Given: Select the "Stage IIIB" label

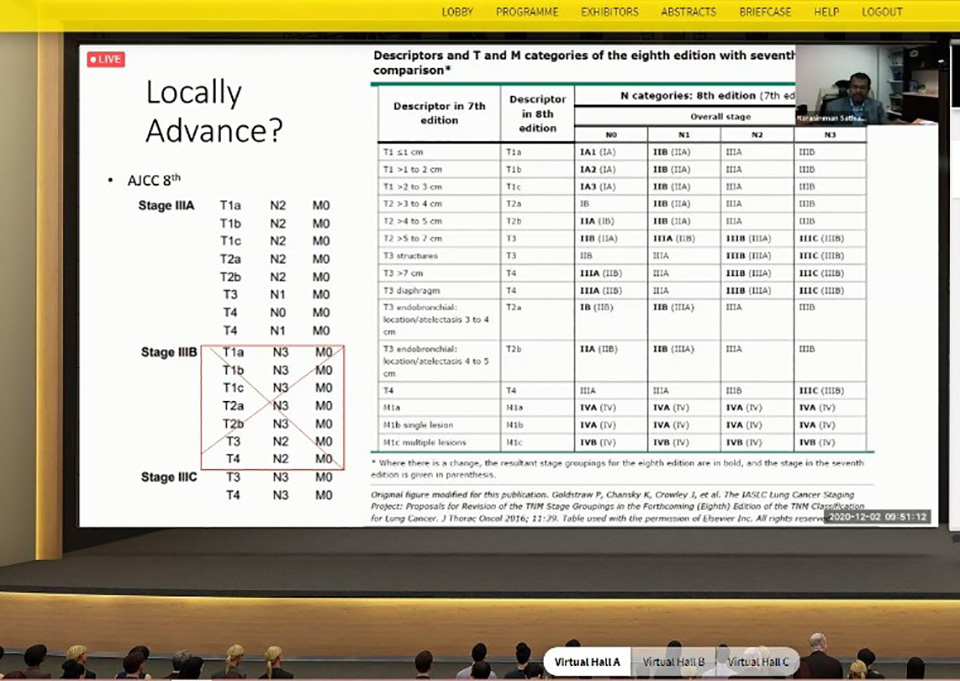Looking at the screenshot, I should point(169,352).
